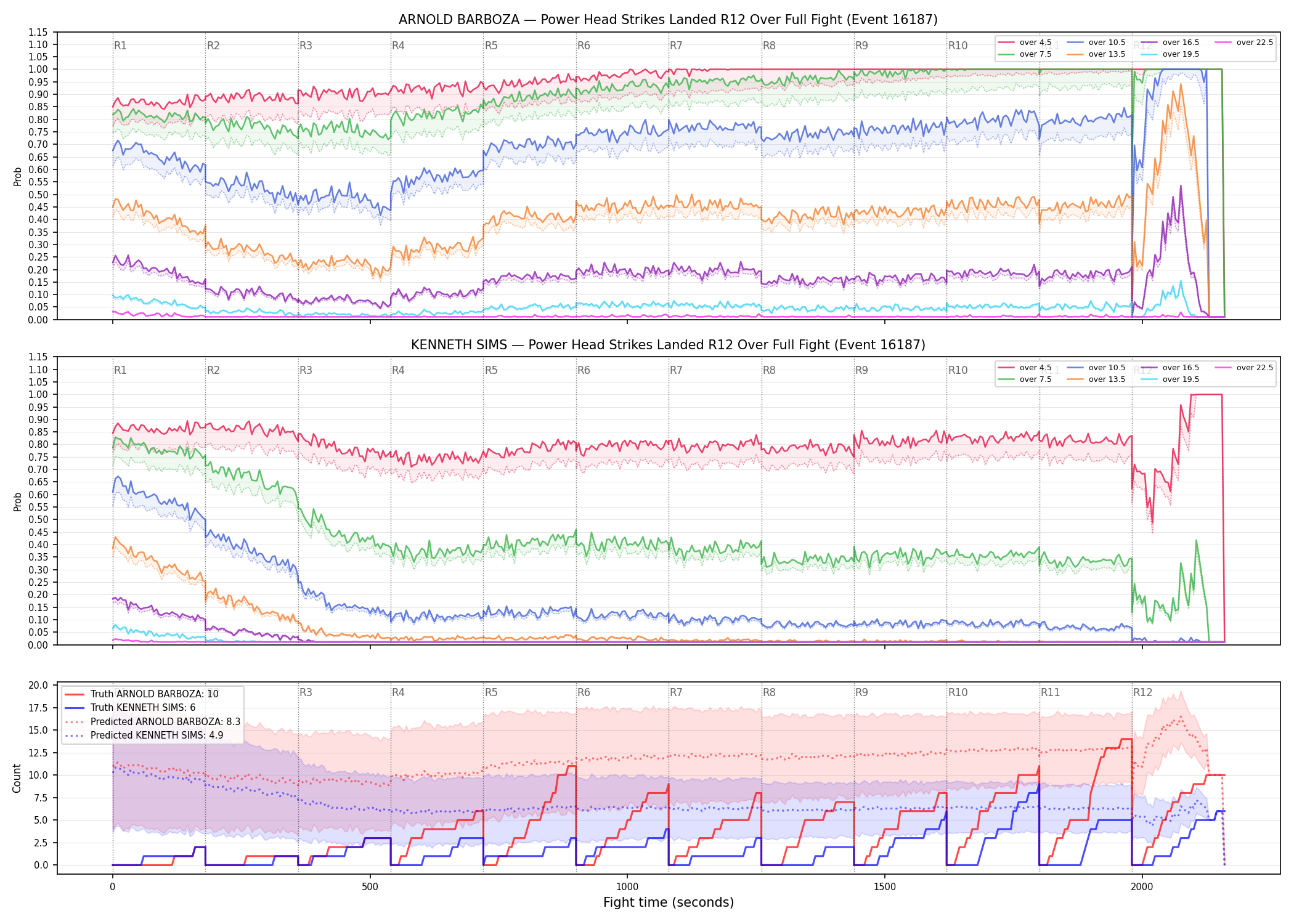Click 'over 16.5' legend entry in Kenneth Sims chart
Screen dimensions: 1294x924
coord(1170,368)
